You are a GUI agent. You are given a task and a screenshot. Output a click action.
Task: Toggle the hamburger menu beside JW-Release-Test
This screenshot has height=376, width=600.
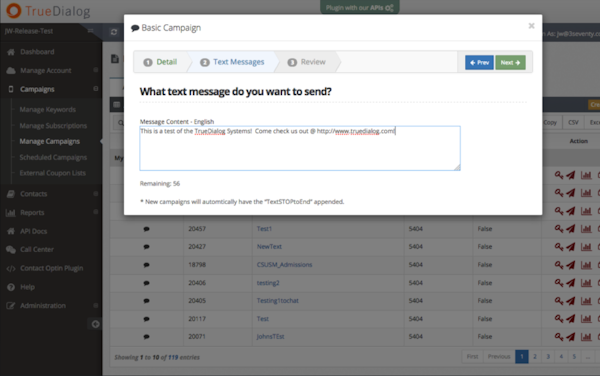click(x=90, y=31)
